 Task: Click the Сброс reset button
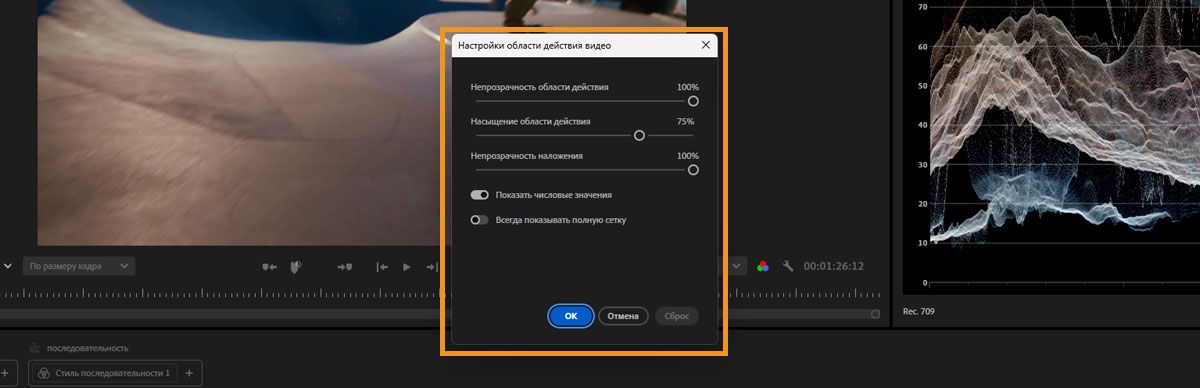pyautogui.click(x=677, y=316)
